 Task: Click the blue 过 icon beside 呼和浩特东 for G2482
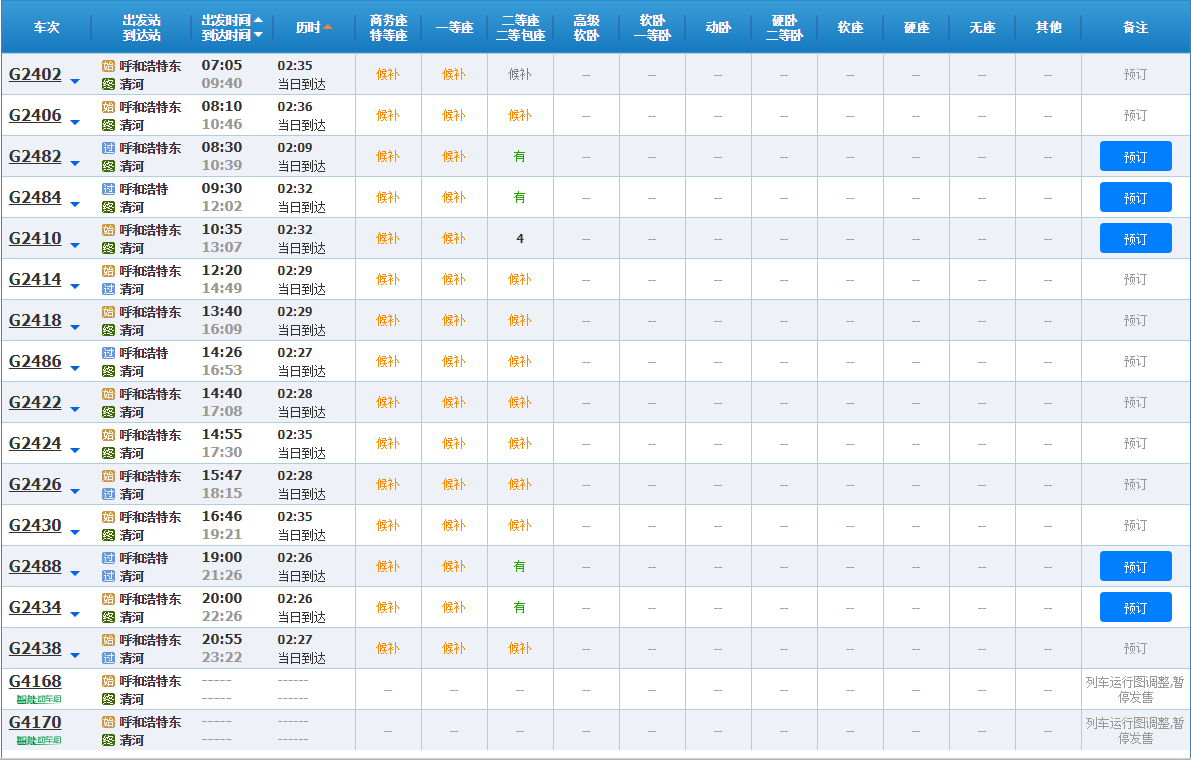click(108, 148)
